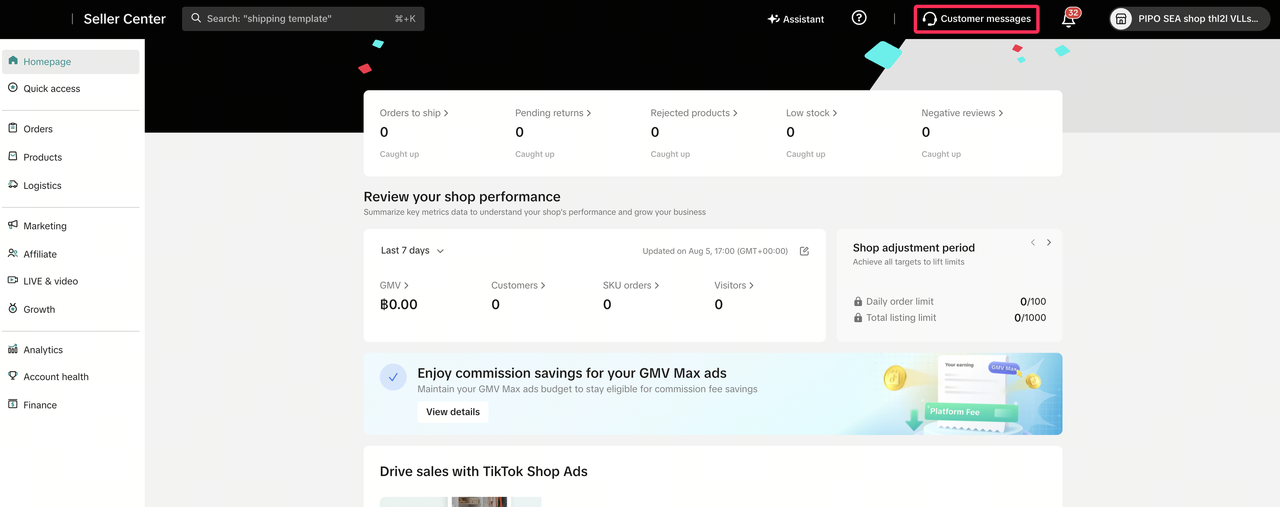Click the Review your shop performance heading

[x=462, y=197]
